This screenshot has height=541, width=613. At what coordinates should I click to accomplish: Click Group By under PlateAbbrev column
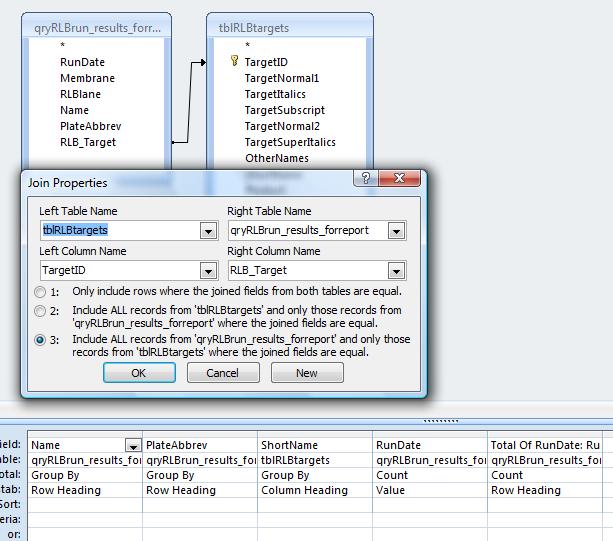click(x=200, y=475)
